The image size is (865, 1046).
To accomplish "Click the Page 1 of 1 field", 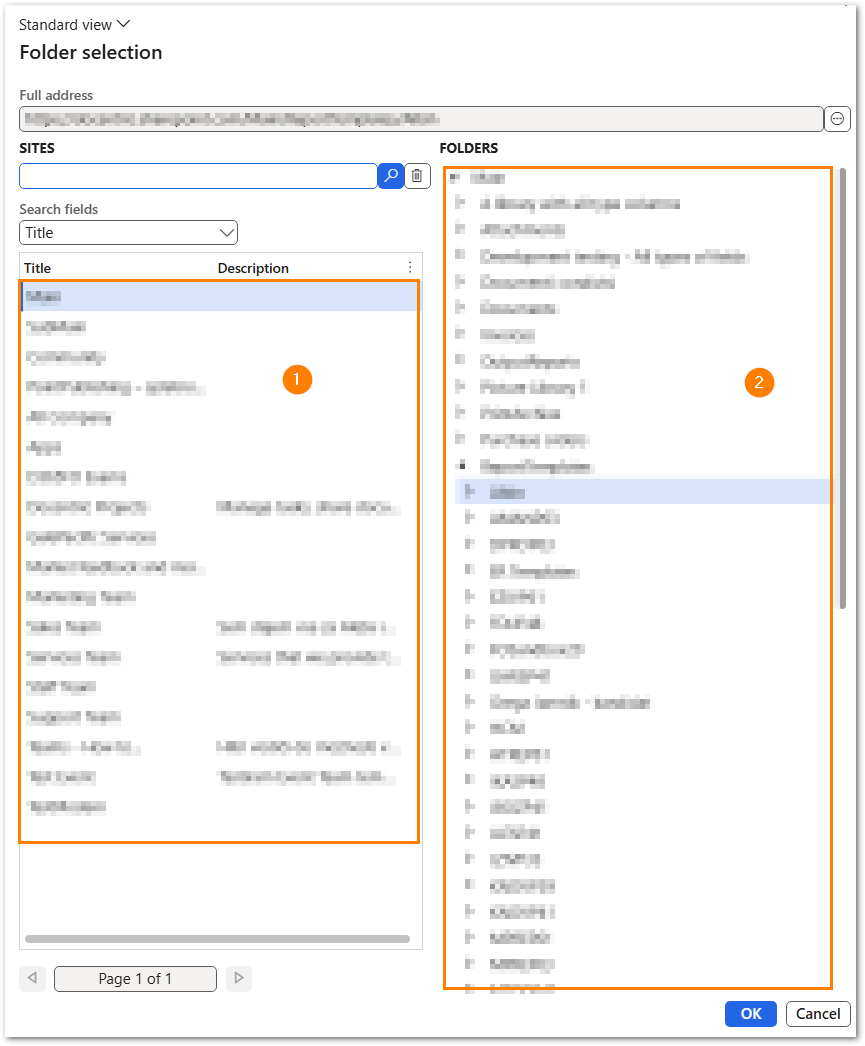I will tap(135, 978).
